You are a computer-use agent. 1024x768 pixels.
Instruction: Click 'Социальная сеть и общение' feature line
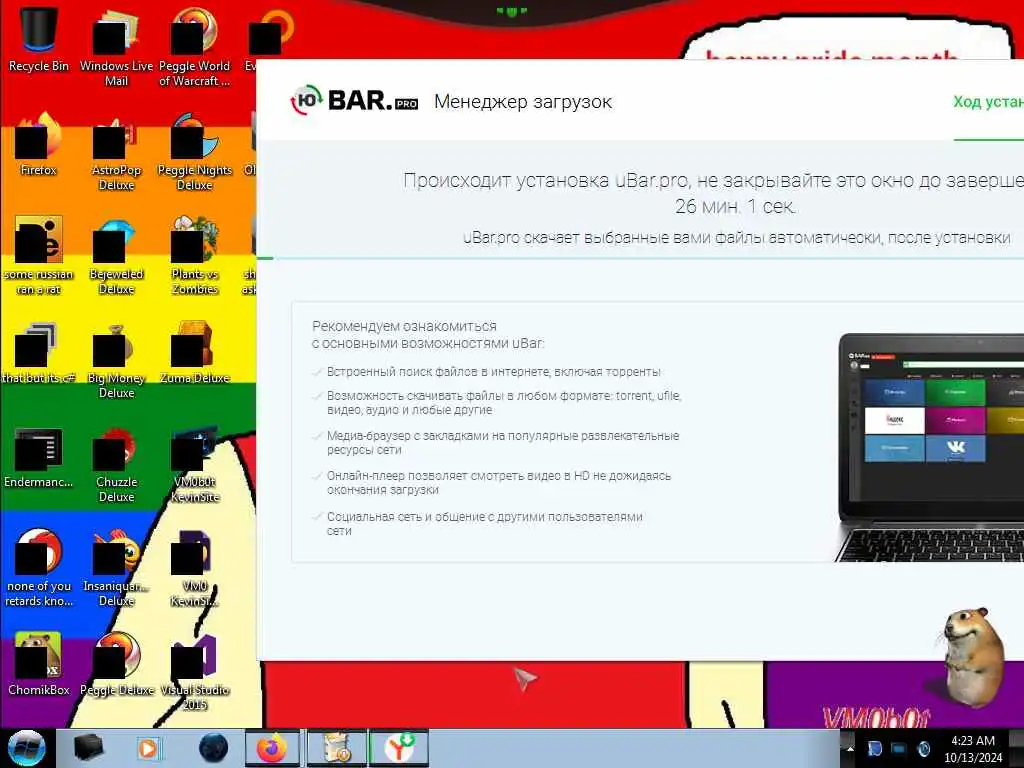(485, 523)
